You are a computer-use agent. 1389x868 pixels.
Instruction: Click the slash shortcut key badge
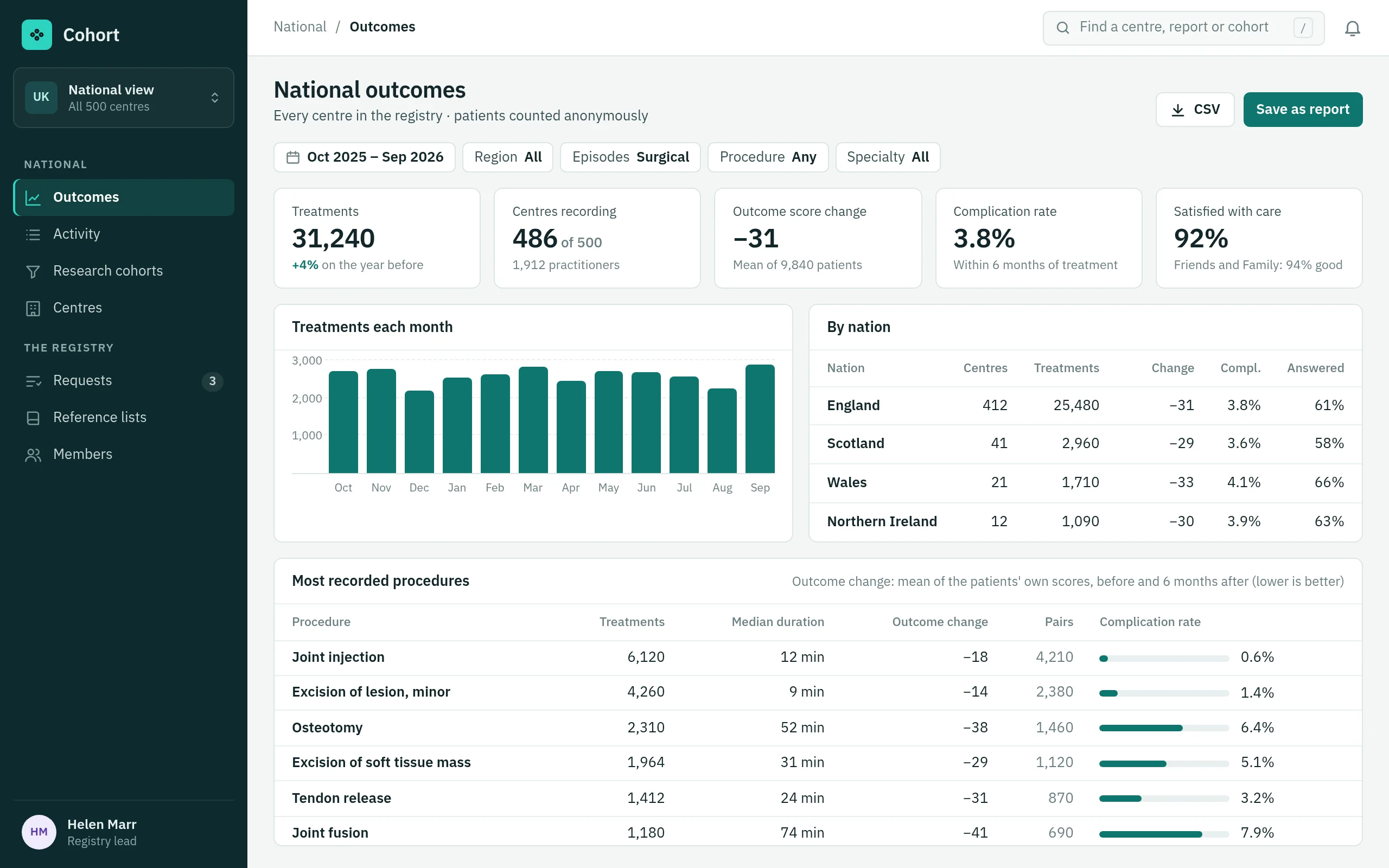[1302, 28]
